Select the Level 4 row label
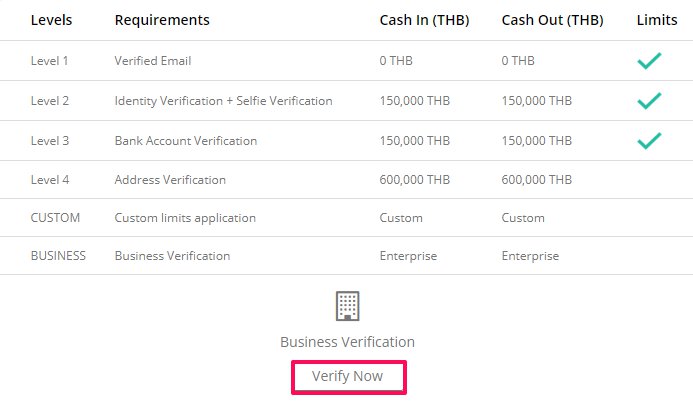Viewport: 693px width, 406px height. 50,180
